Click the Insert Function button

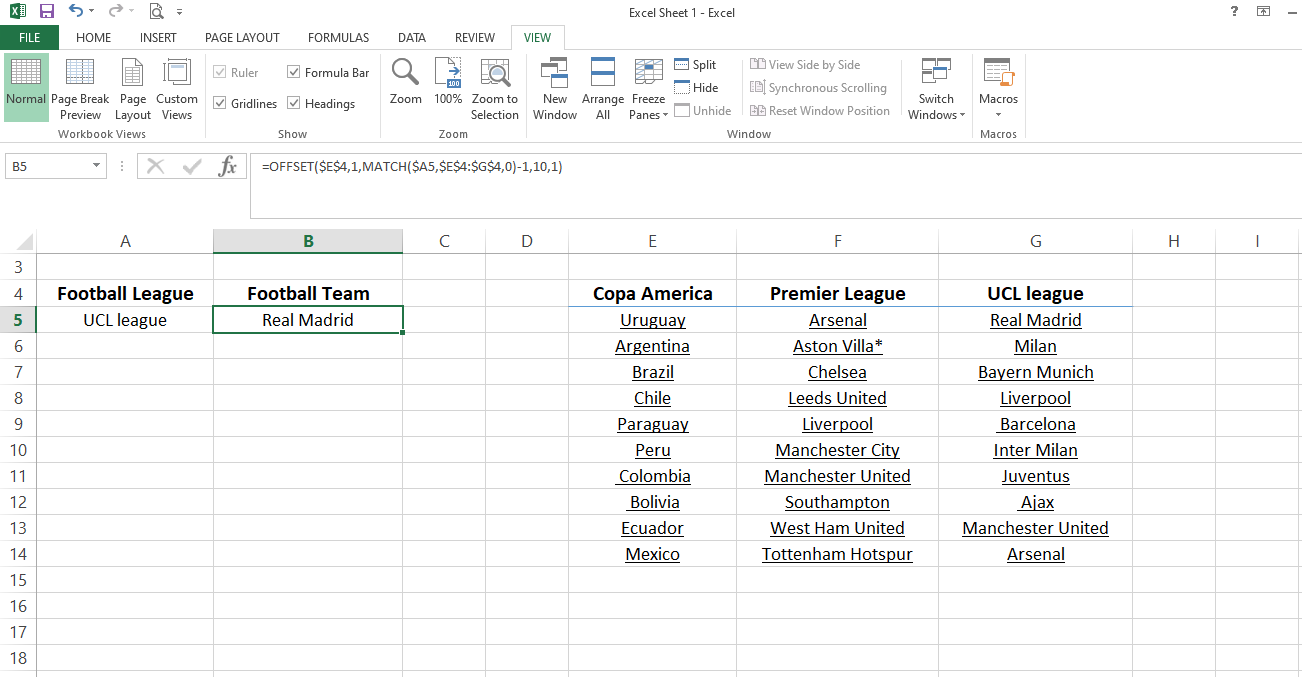pyautogui.click(x=225, y=166)
